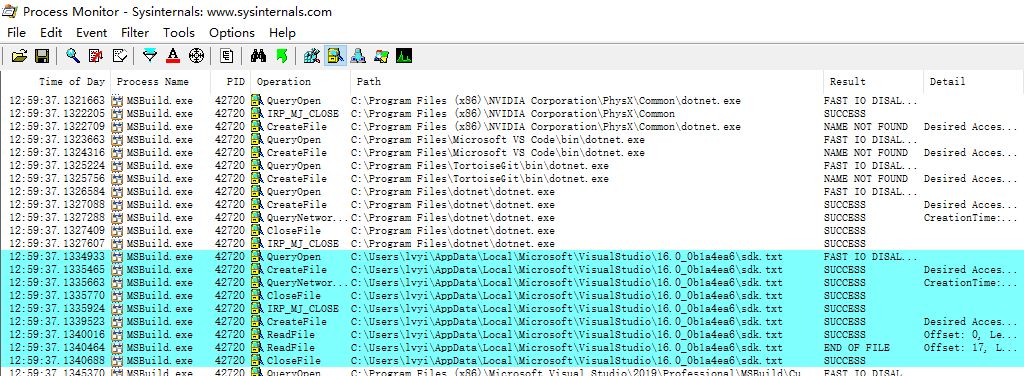The width and height of the screenshot is (1024, 376).
Task: Toggle Autoscroll in the toolbar
Action: pyautogui.click(x=96, y=56)
